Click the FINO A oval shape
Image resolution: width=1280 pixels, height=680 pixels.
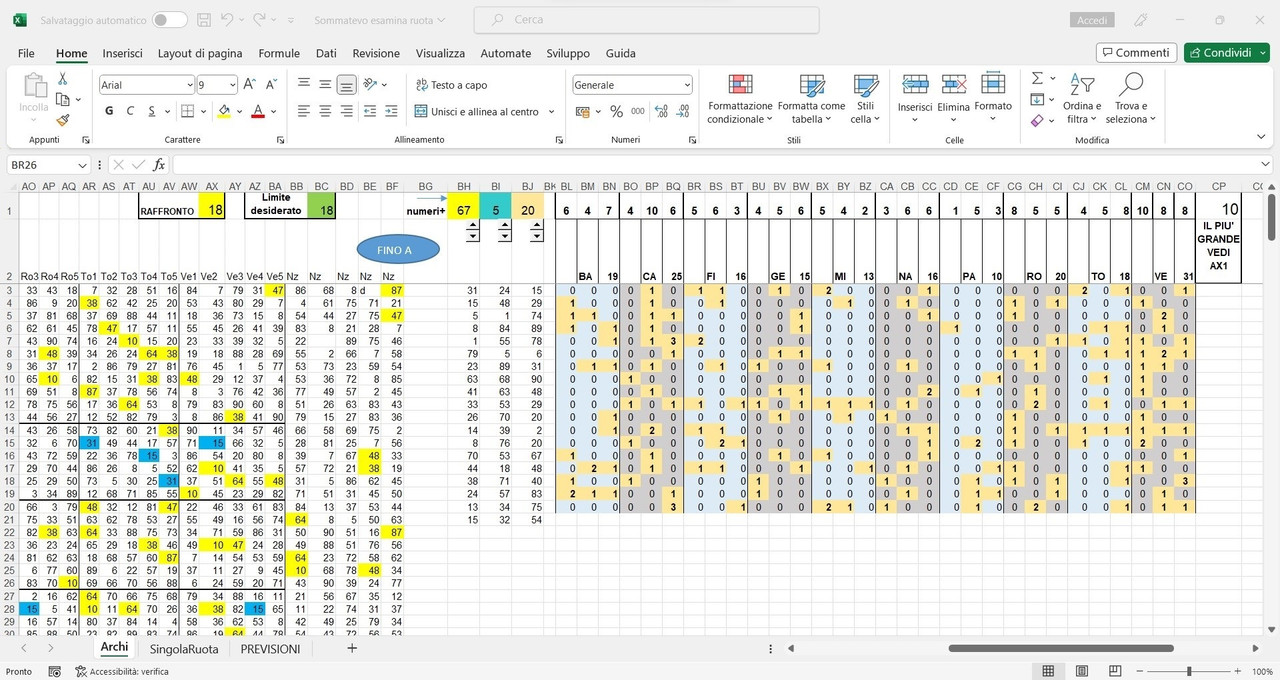click(398, 250)
